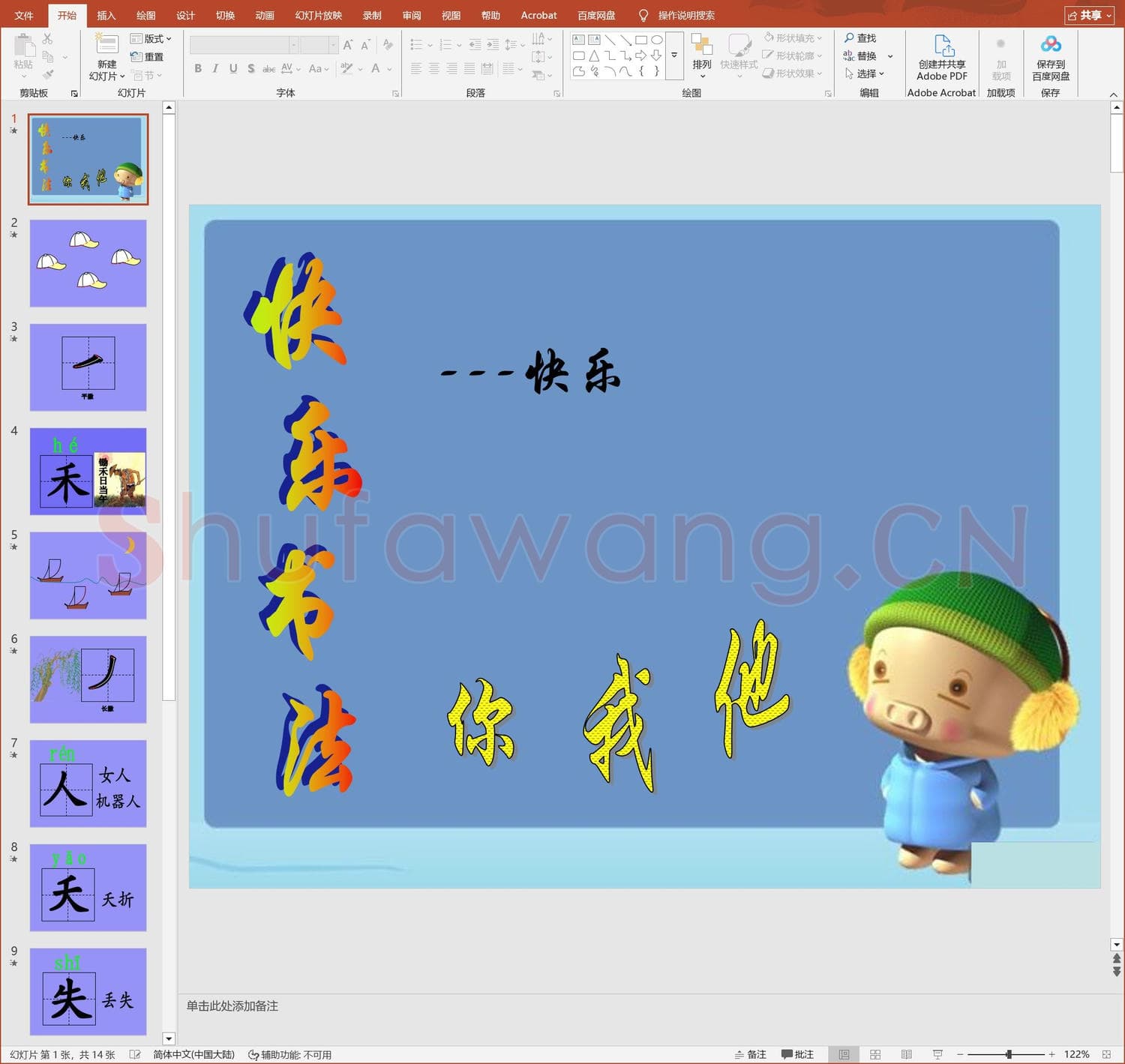Select the rectangle shape in shapes gallery
This screenshot has width=1125, height=1064.
tap(641, 40)
